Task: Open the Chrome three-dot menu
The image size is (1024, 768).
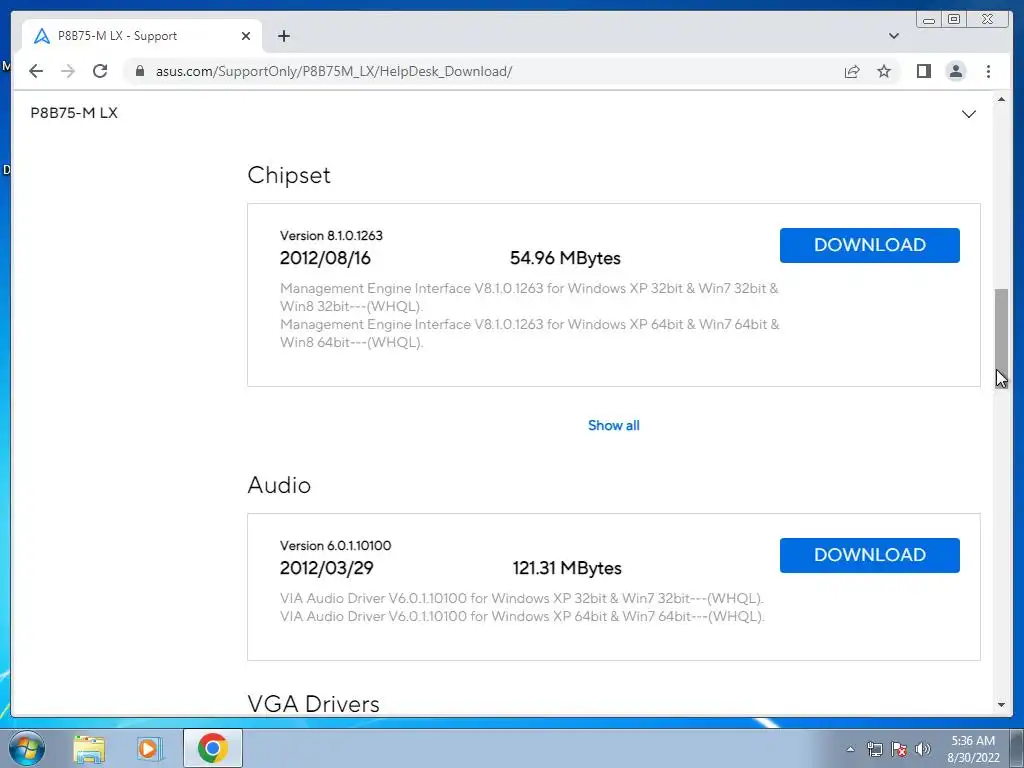Action: tap(988, 71)
